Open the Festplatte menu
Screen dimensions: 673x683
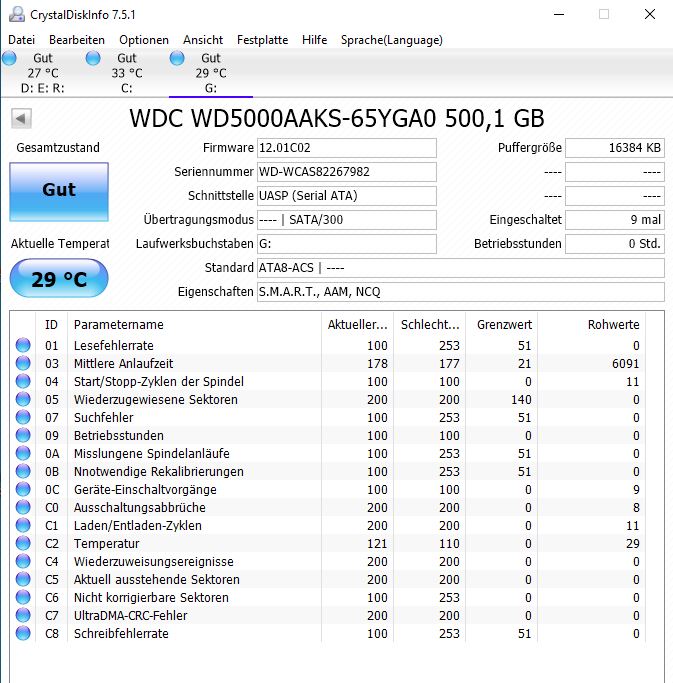[x=262, y=40]
